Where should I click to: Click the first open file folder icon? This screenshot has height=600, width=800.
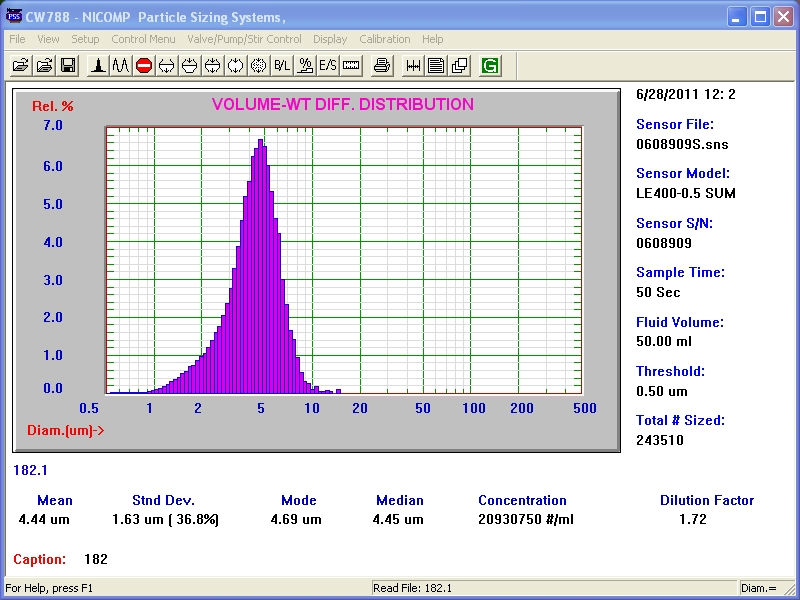pos(20,66)
